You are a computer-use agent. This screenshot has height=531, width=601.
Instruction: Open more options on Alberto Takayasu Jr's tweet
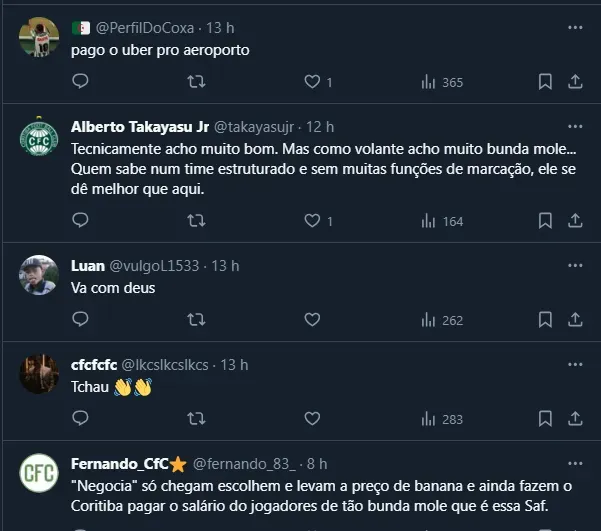pos(574,126)
